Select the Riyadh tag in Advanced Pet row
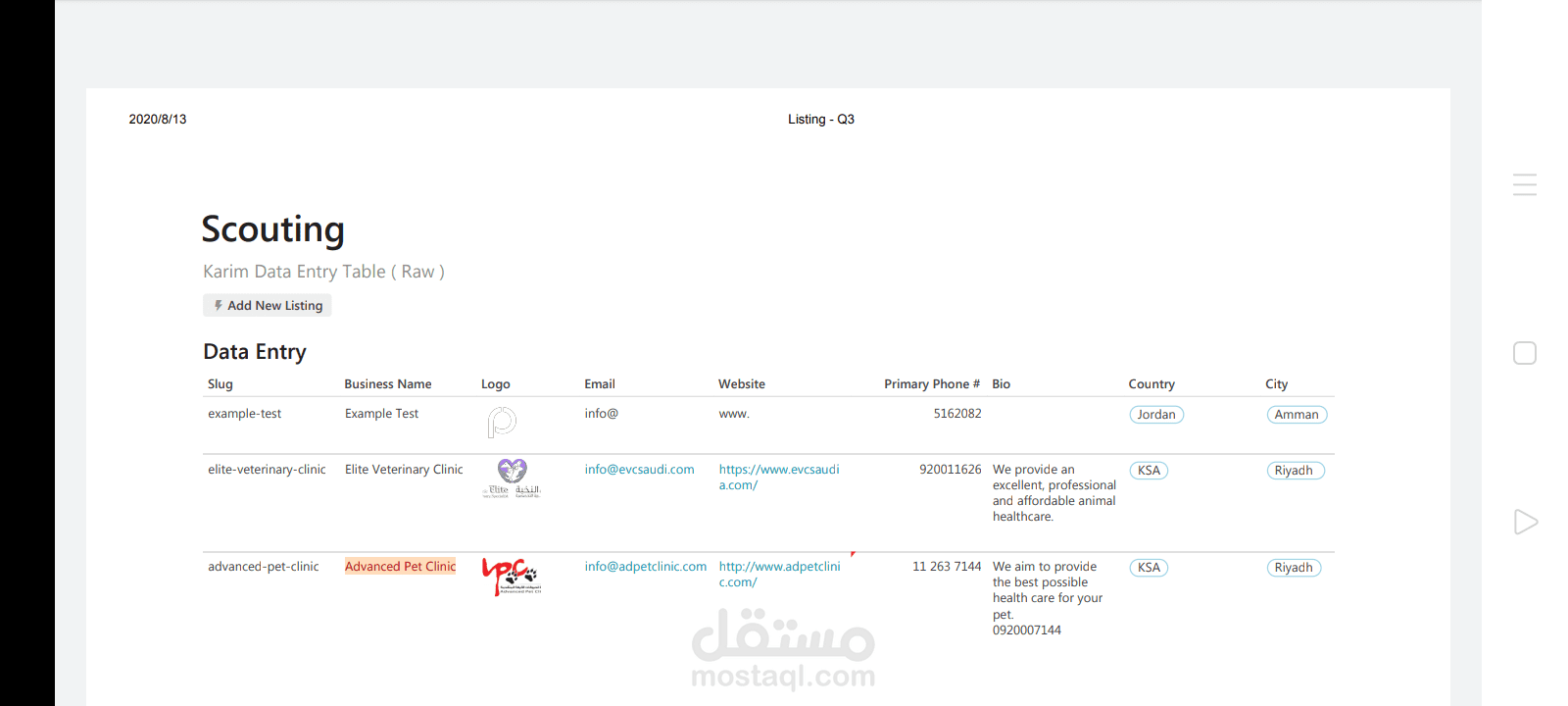The width and height of the screenshot is (1568, 706). tap(1294, 568)
